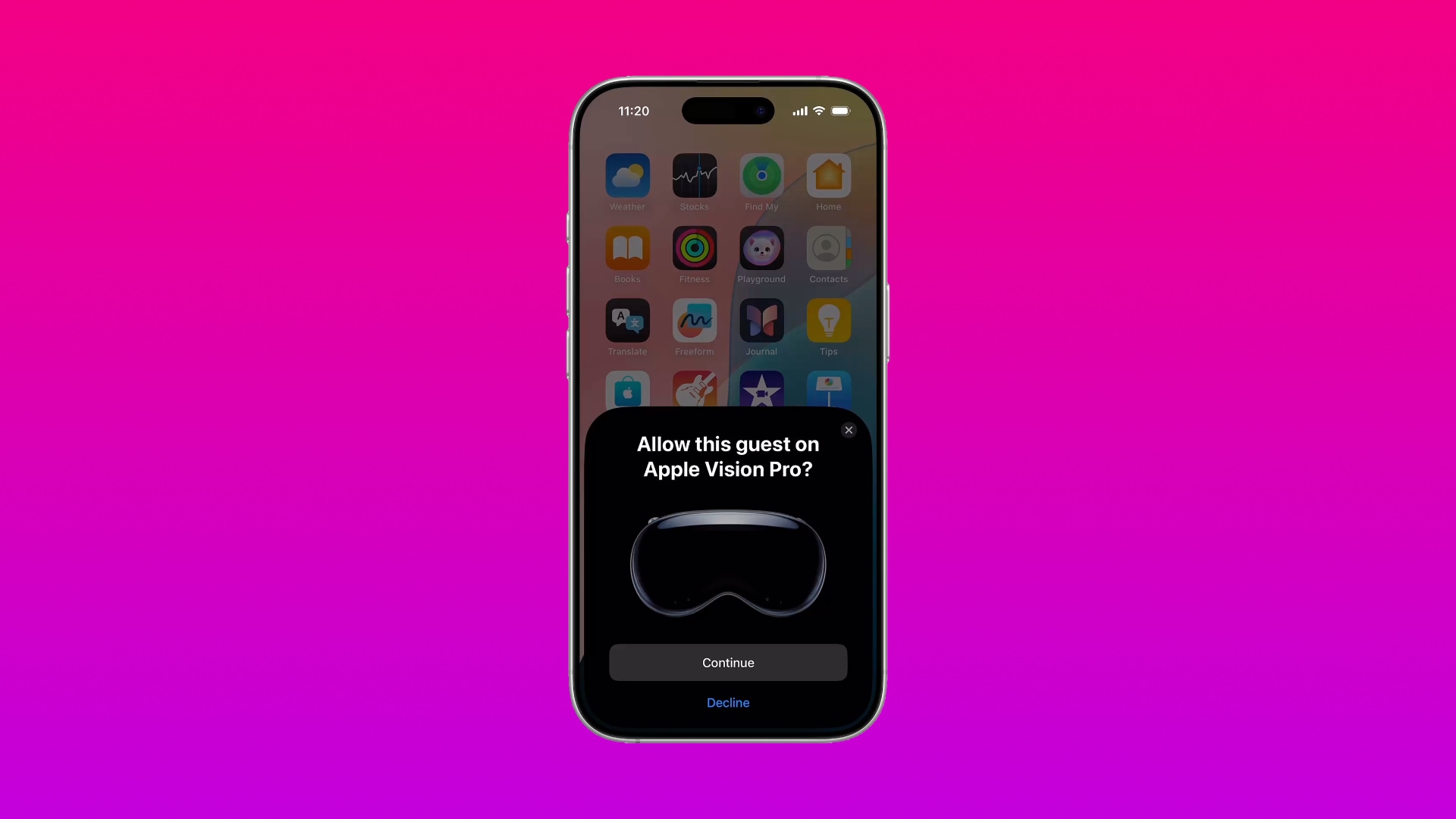View the cellular signal bars
Image resolution: width=1456 pixels, height=819 pixels.
(x=800, y=110)
